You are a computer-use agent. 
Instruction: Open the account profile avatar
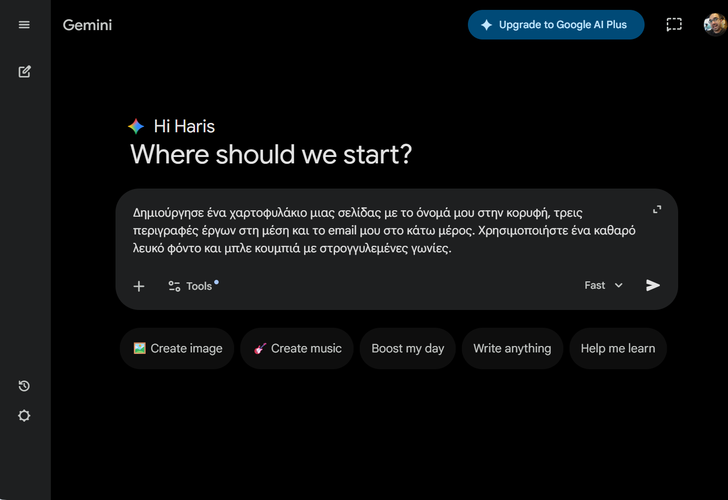tap(714, 24)
